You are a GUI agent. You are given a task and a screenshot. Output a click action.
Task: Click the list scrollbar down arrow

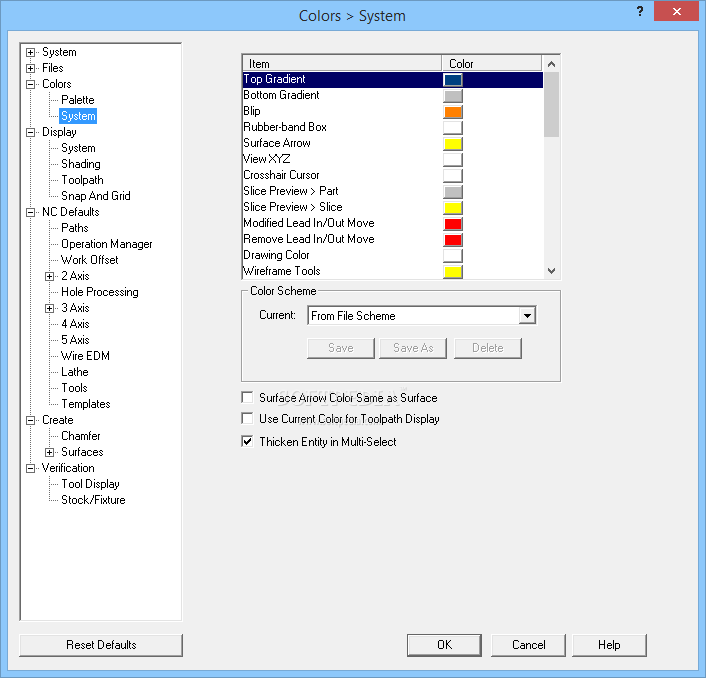coord(551,271)
